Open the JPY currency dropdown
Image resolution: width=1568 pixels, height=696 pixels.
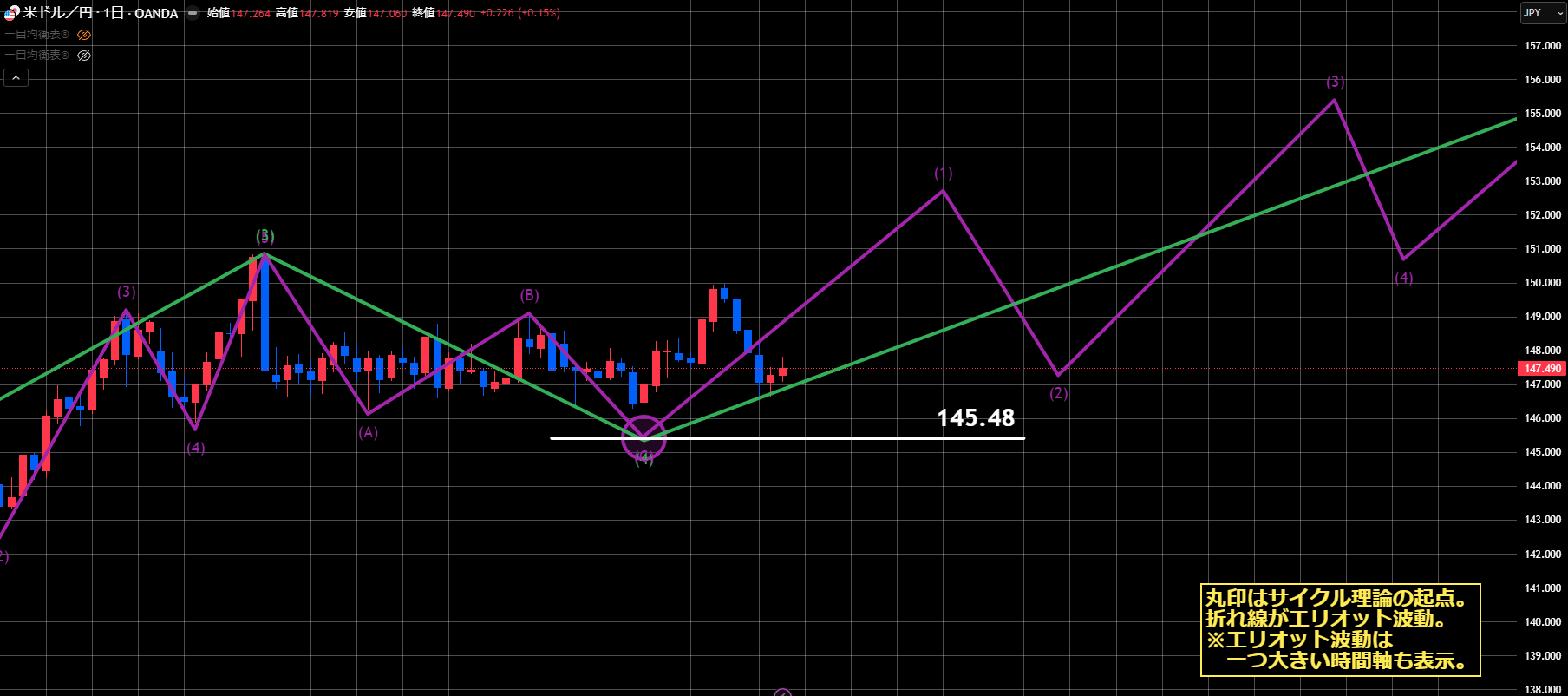coord(1543,13)
